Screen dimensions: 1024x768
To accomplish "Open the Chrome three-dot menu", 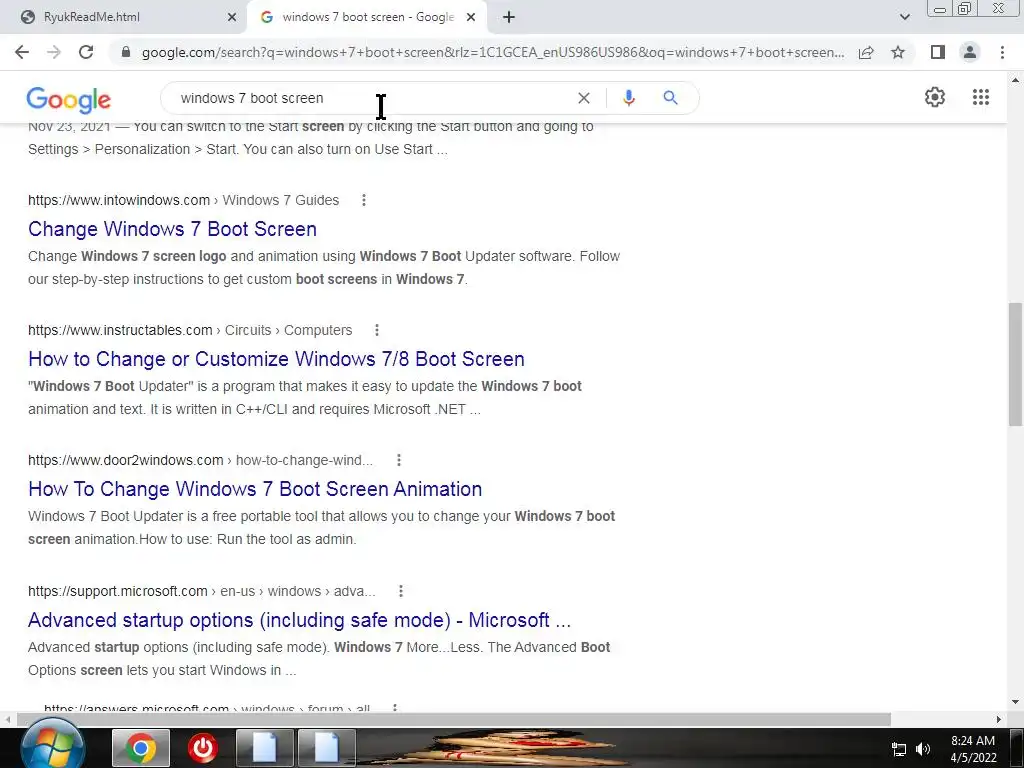I will 1002,52.
